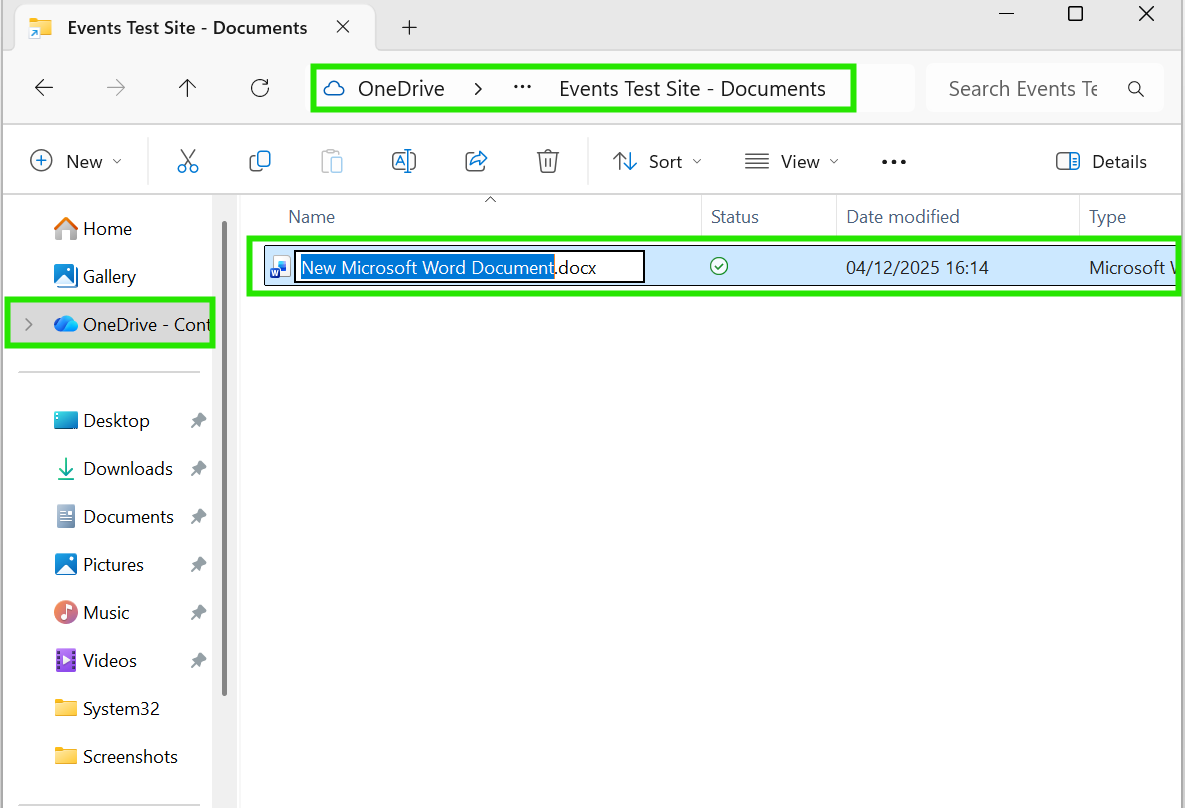Click the Rename toolbar icon
1185x808 pixels.
tap(404, 161)
